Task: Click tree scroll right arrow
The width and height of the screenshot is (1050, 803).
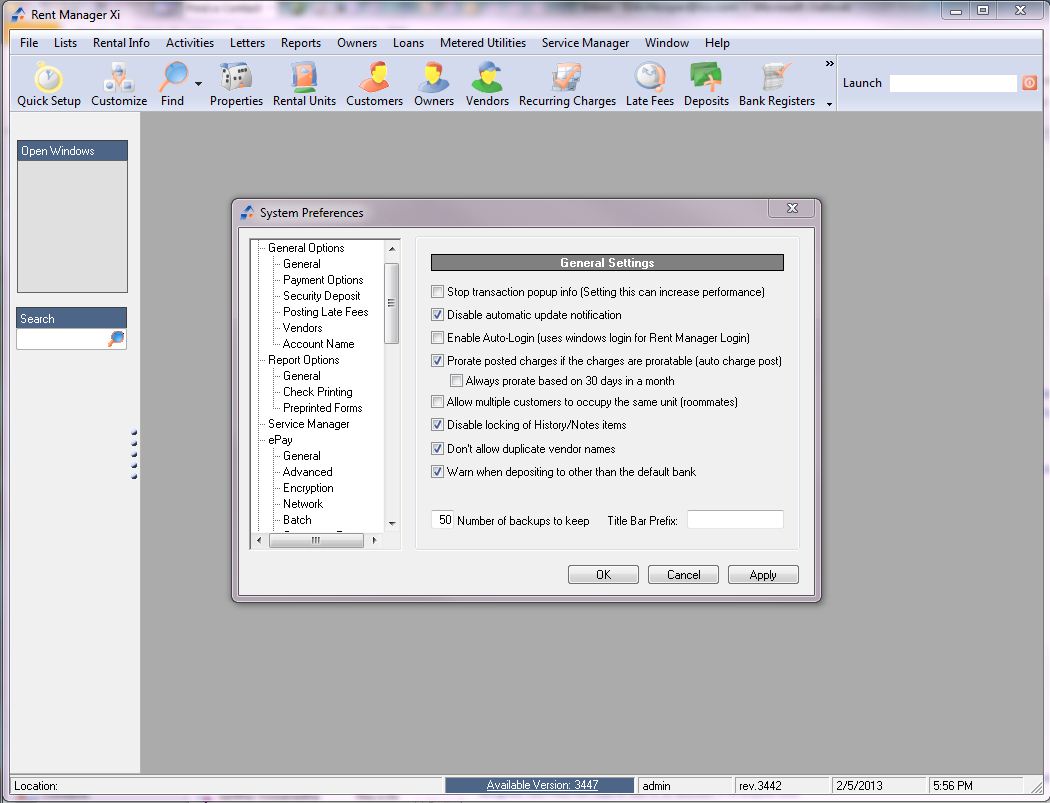Action: pos(374,540)
